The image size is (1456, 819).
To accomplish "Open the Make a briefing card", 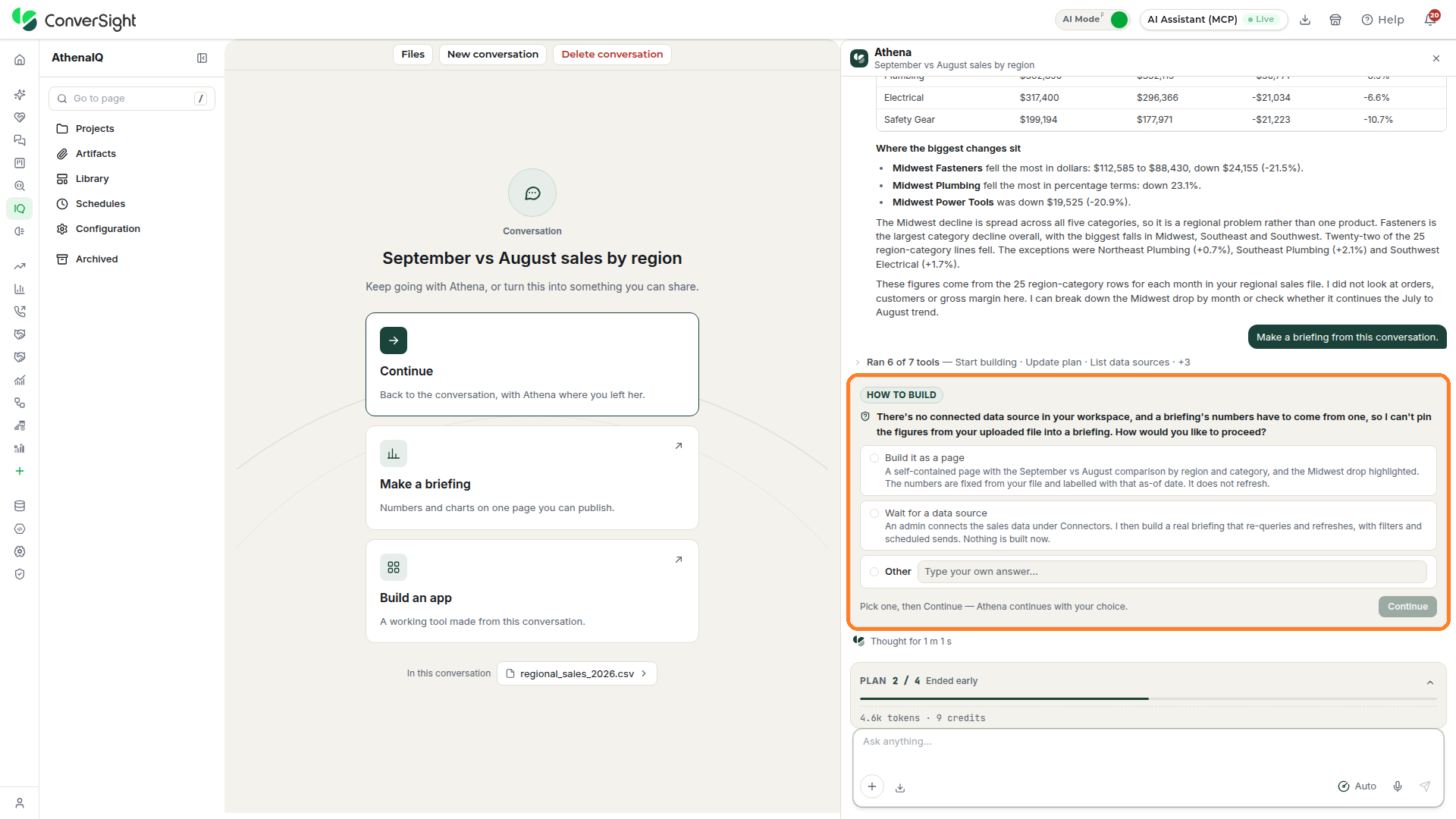I will (x=532, y=478).
